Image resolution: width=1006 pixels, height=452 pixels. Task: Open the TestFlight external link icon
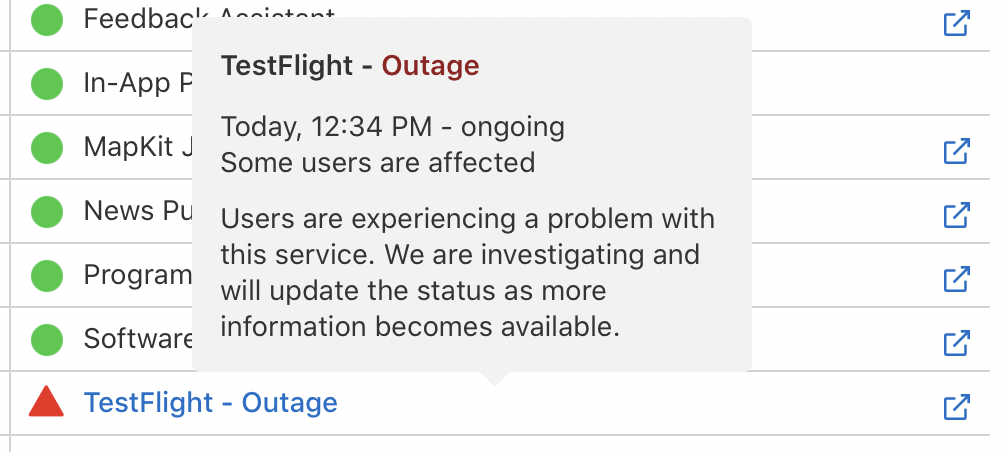[957, 407]
